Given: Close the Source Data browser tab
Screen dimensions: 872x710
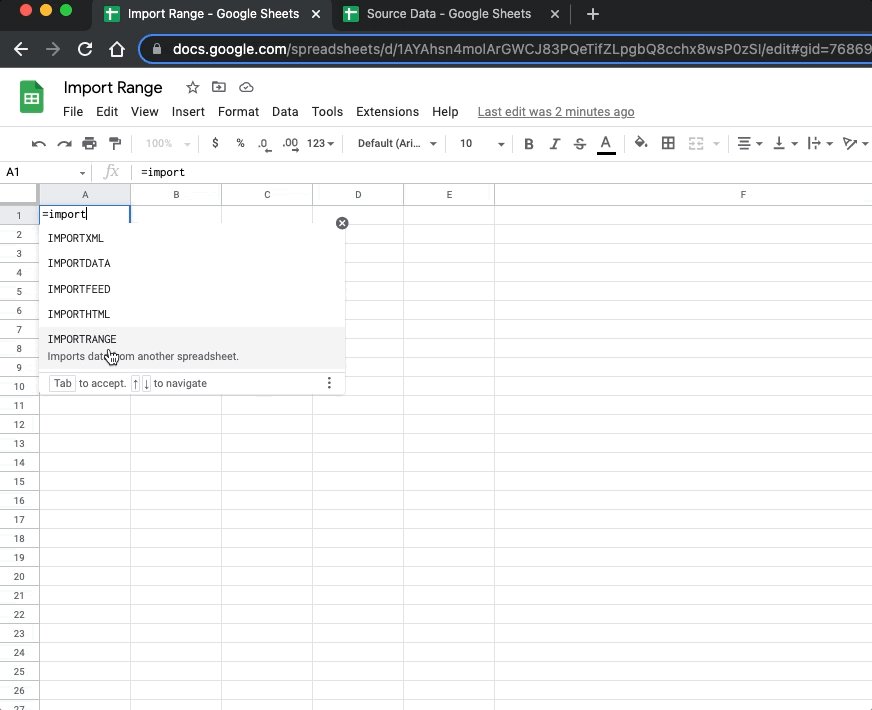Looking at the screenshot, I should [554, 14].
